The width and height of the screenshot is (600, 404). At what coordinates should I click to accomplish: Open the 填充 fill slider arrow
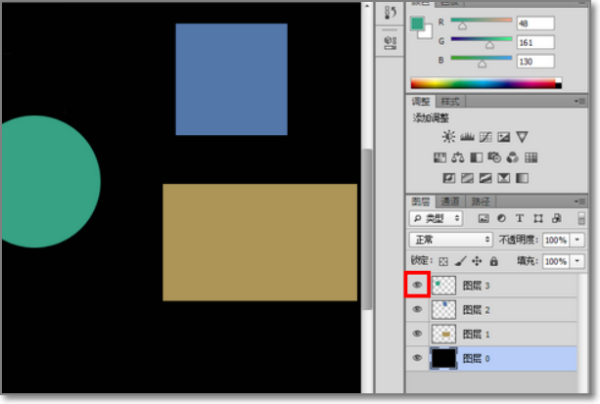point(577,261)
